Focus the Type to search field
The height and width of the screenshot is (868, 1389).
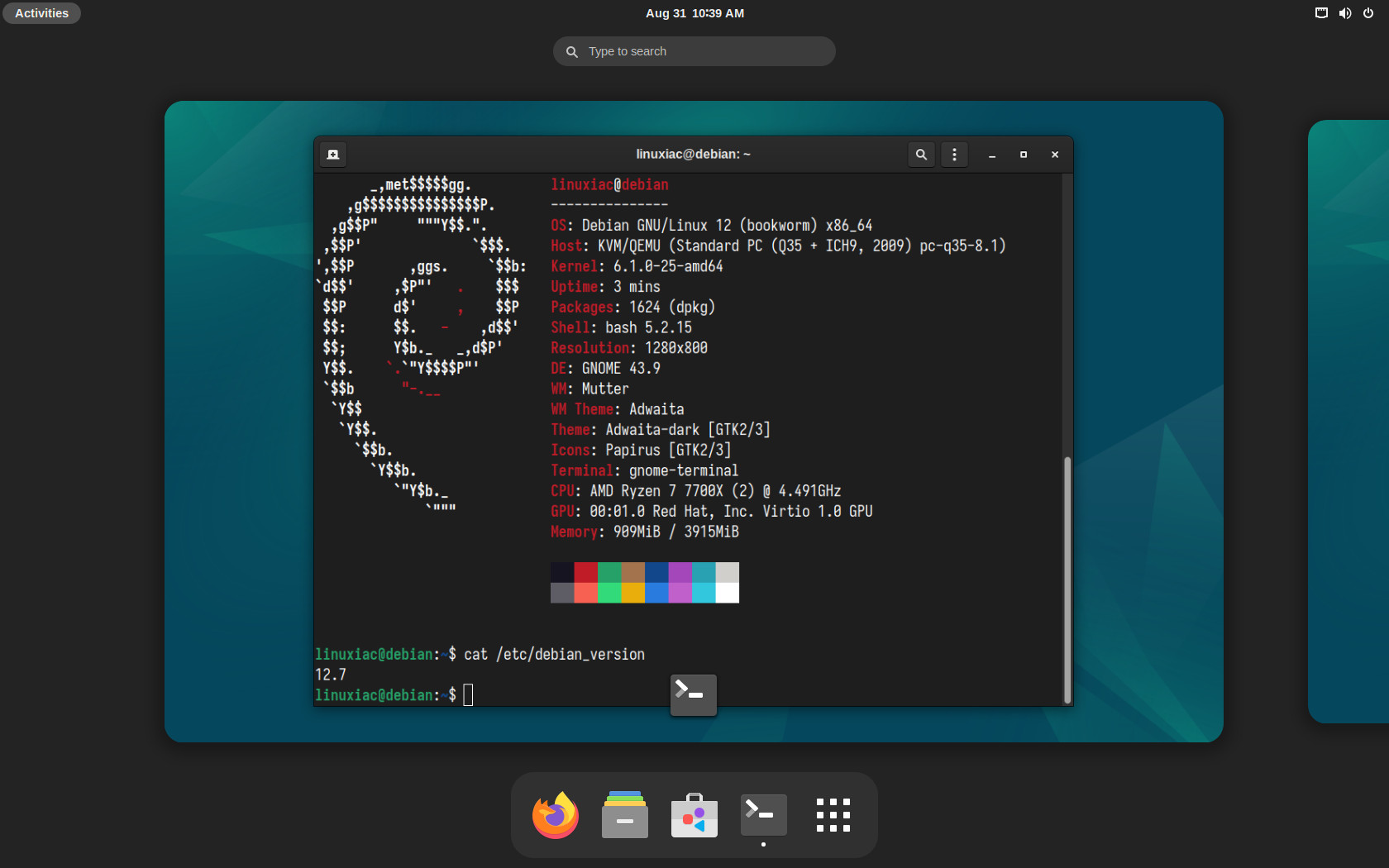[694, 51]
